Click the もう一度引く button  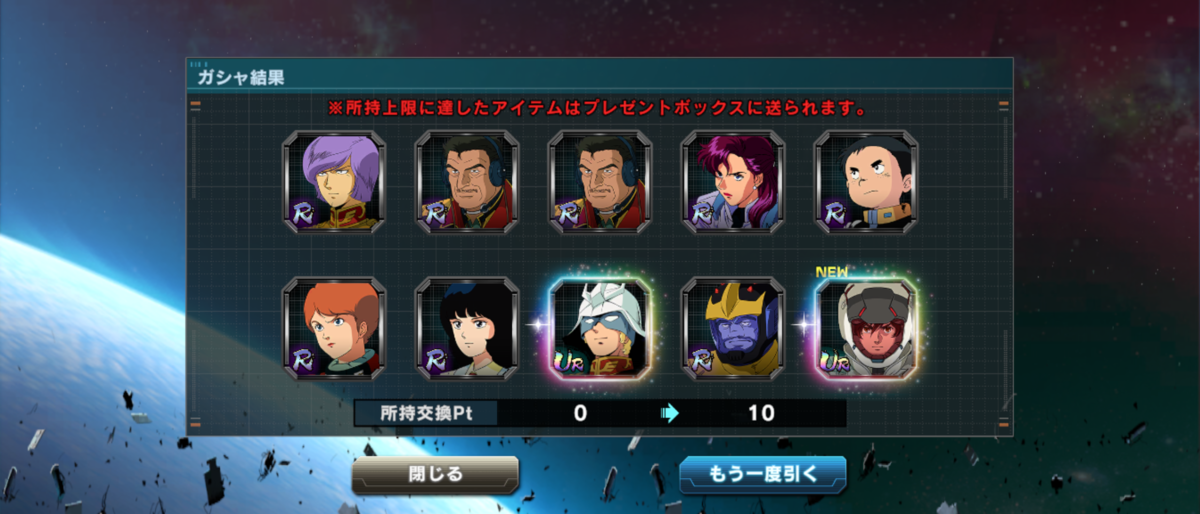point(763,474)
